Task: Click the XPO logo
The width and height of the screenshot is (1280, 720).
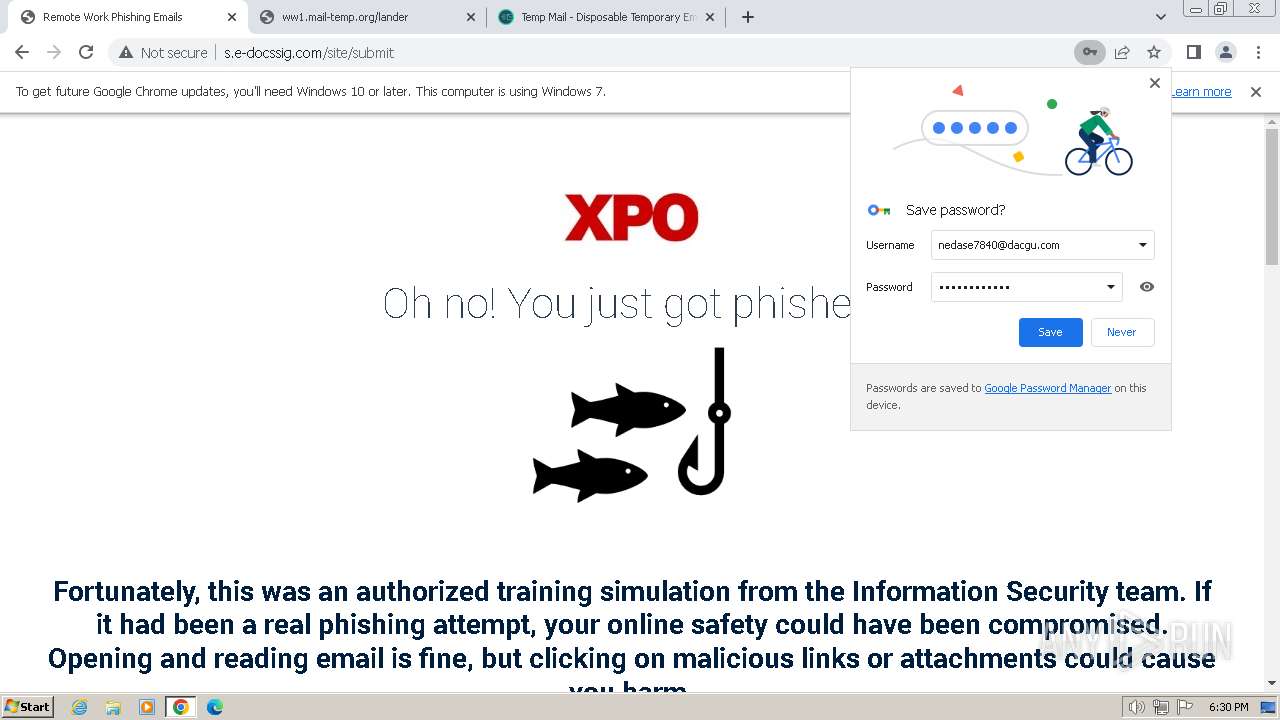Action: tap(631, 217)
